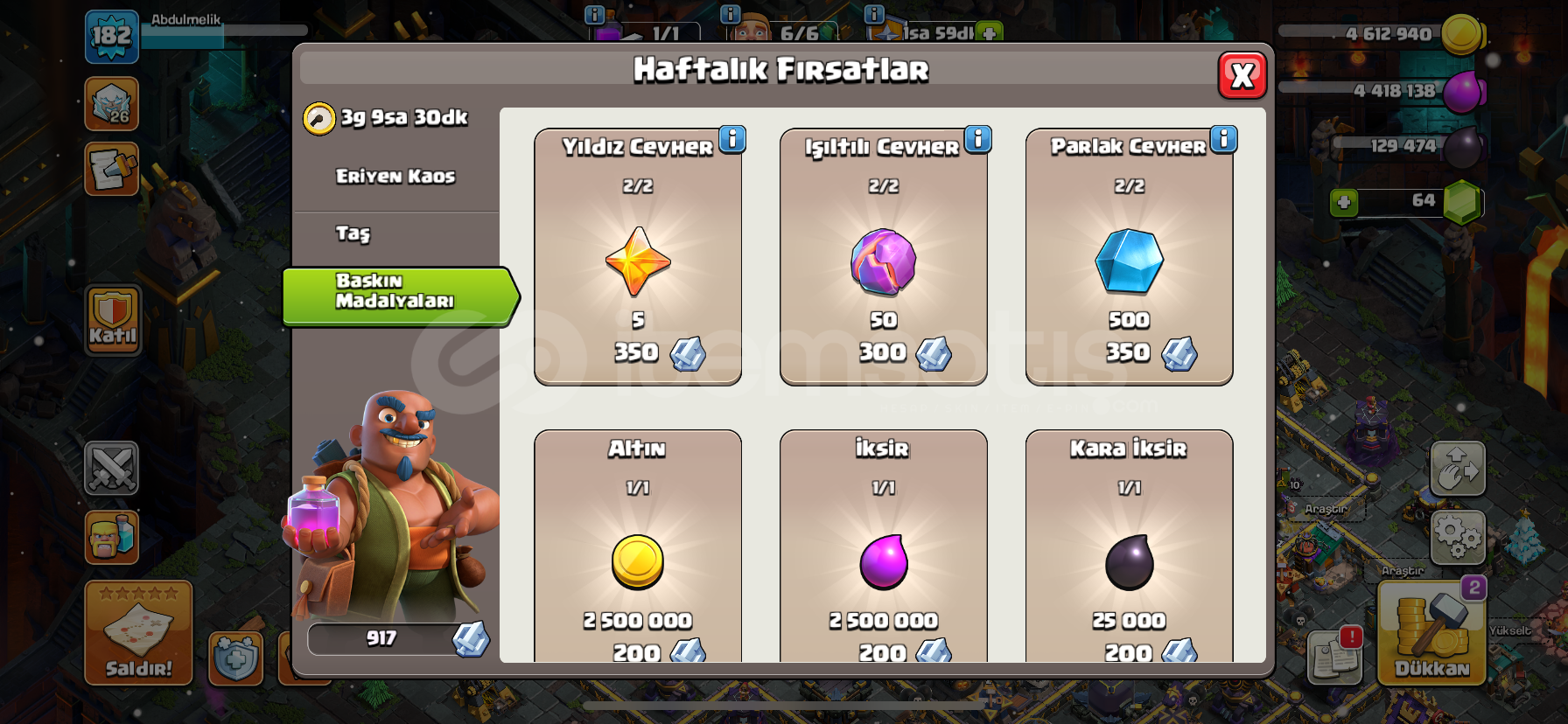
Task: Open the settings gears icon
Action: (1458, 537)
